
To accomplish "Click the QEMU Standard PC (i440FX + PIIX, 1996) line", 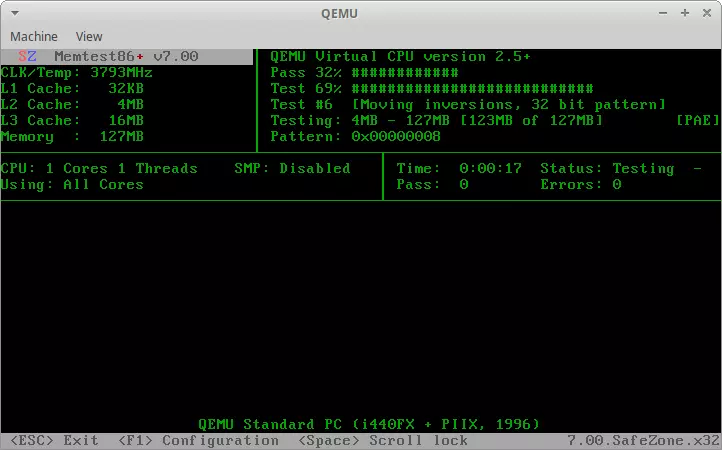I will tap(369, 424).
